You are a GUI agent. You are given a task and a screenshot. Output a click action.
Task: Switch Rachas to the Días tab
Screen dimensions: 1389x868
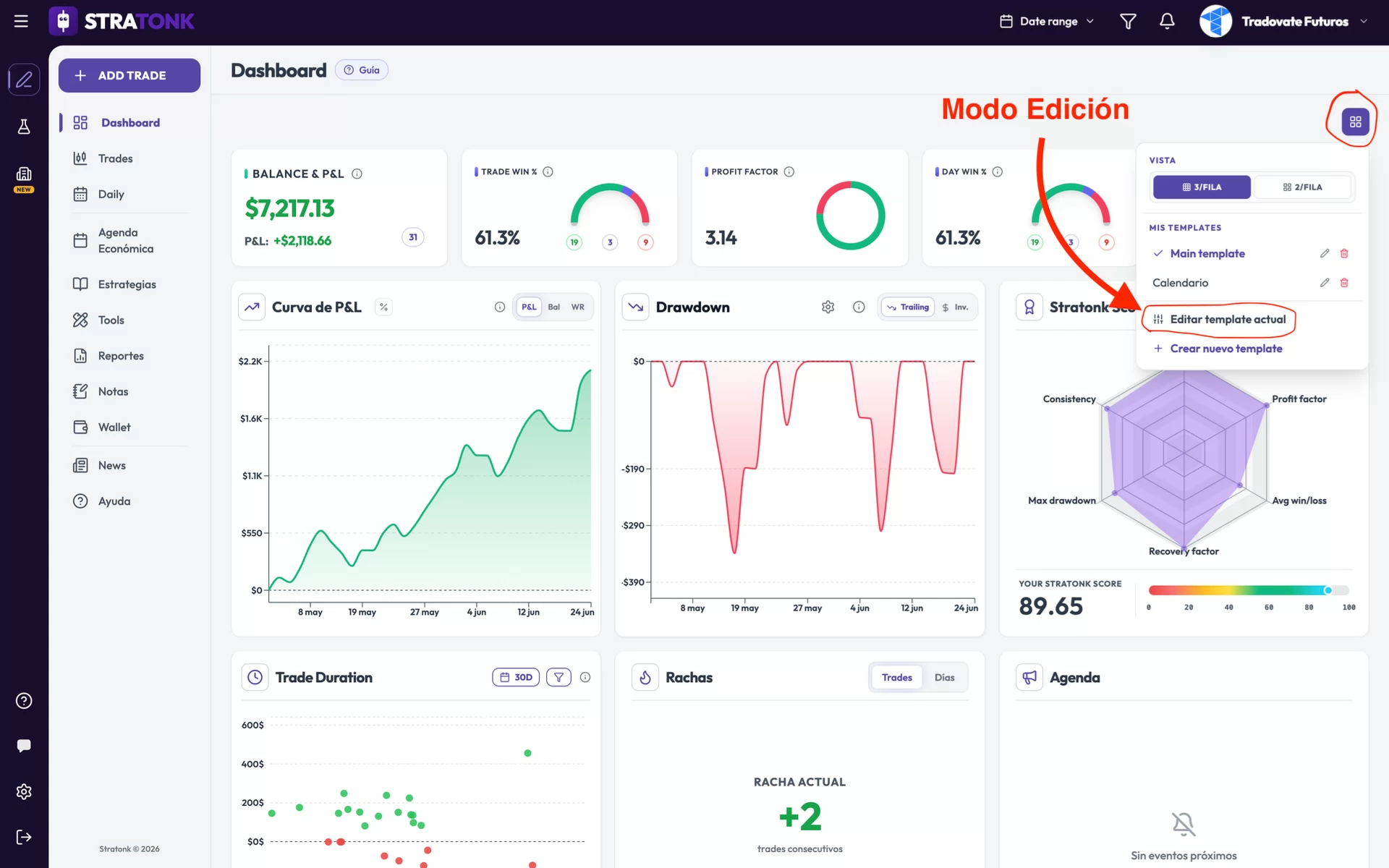pos(944,677)
